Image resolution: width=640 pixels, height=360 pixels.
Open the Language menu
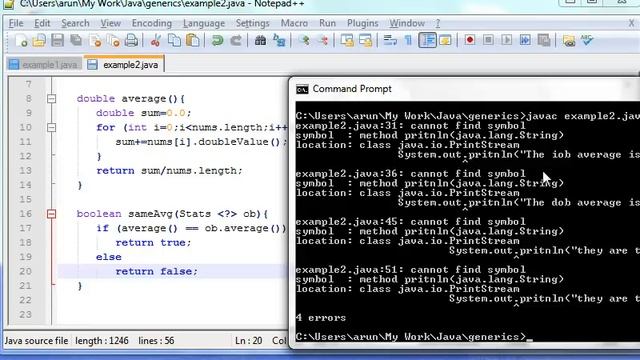tap(204, 23)
